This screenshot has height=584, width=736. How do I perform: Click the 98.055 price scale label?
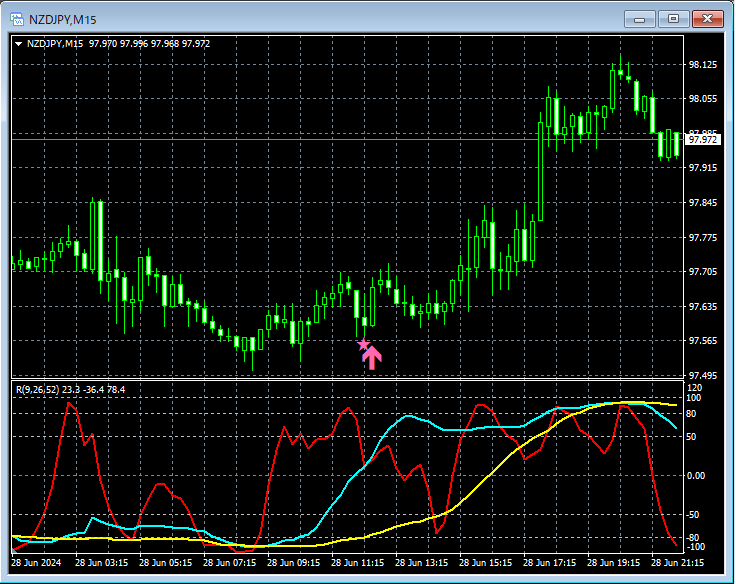tap(703, 99)
